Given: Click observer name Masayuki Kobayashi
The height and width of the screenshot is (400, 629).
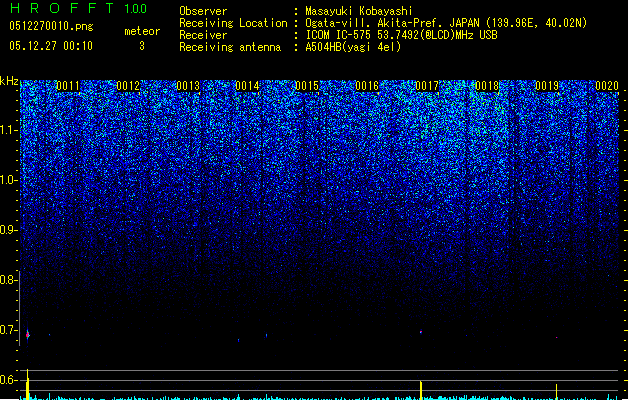Looking at the screenshot, I should coord(359,11).
